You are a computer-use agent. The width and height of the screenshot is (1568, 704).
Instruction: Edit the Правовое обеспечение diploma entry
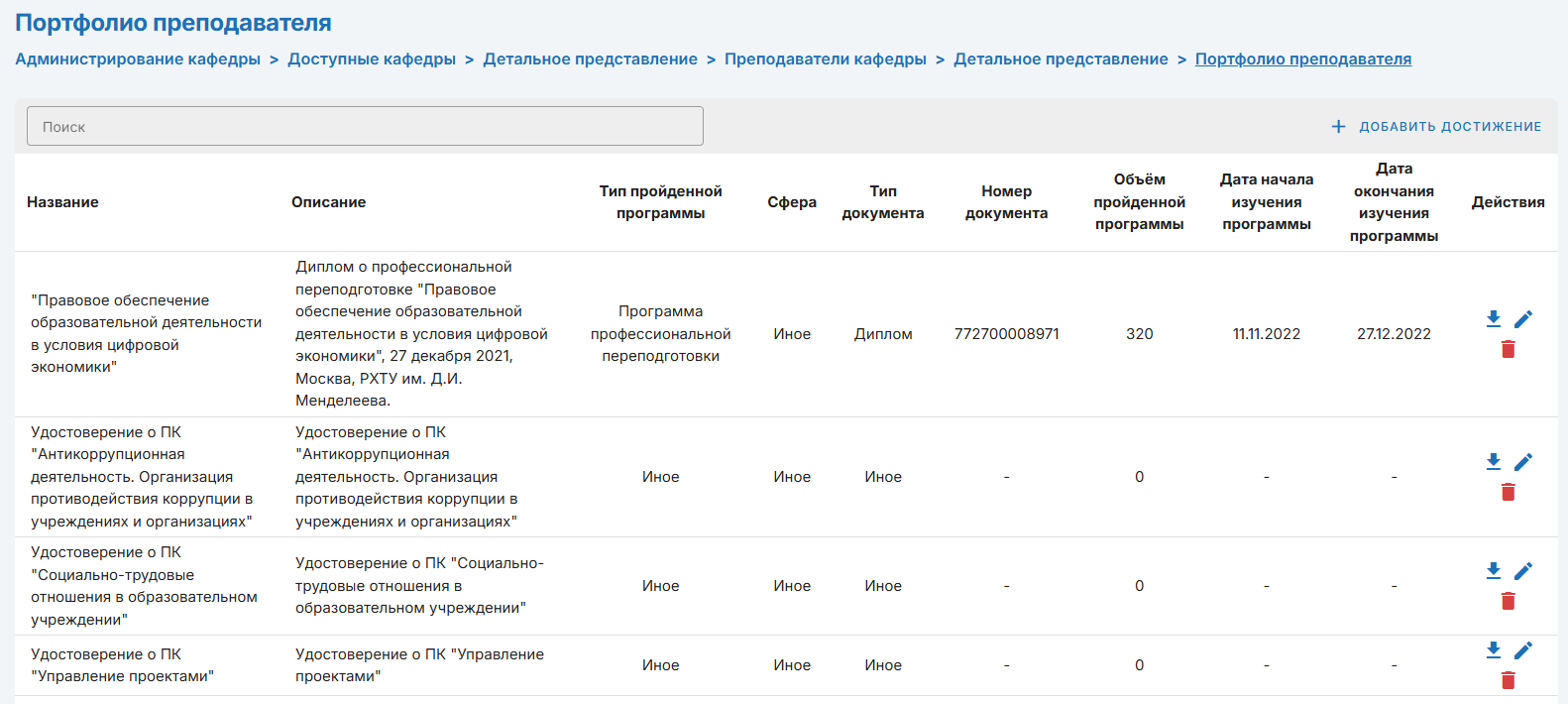point(1523,318)
